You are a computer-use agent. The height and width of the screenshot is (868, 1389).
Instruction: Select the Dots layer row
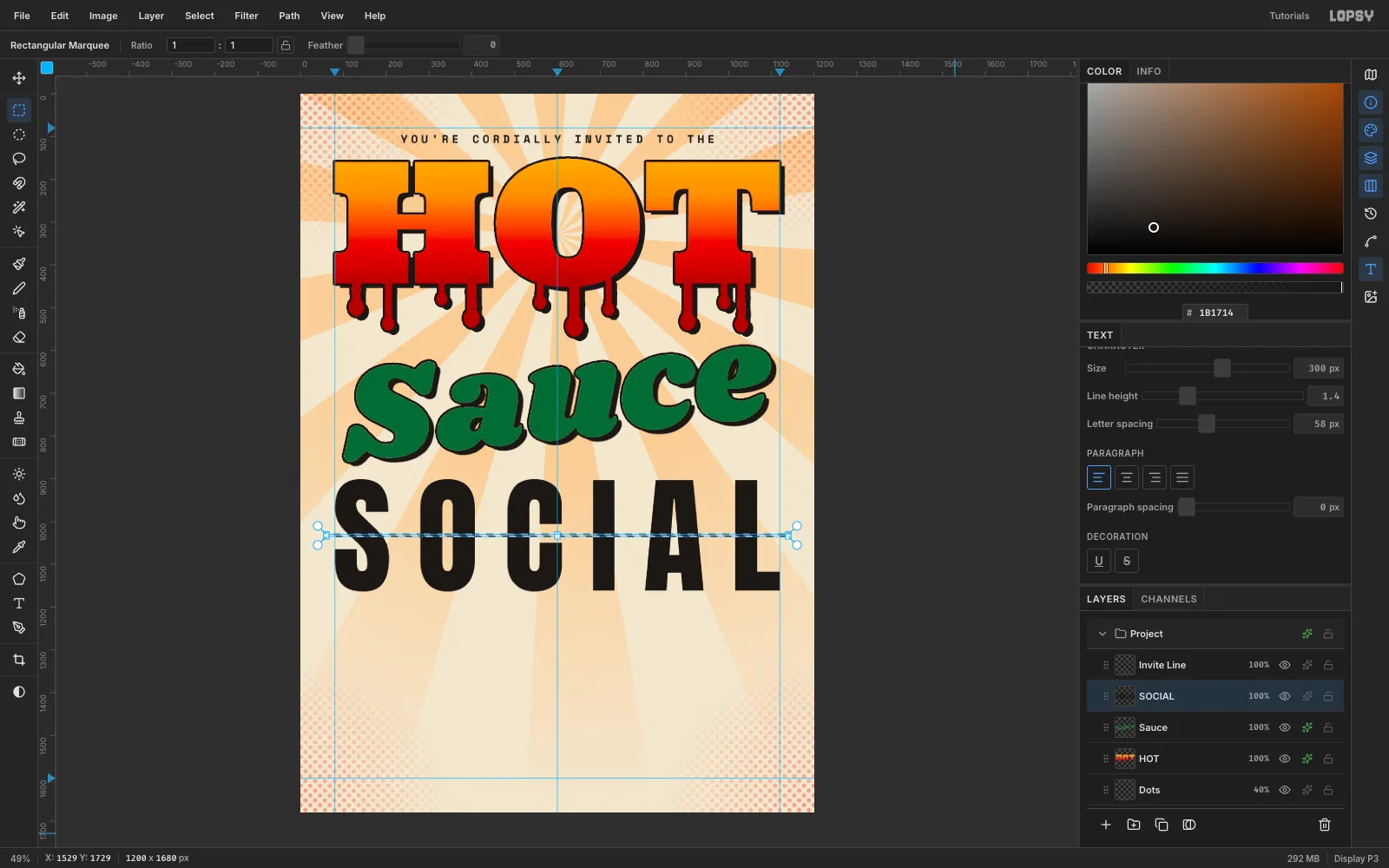coord(1215,790)
